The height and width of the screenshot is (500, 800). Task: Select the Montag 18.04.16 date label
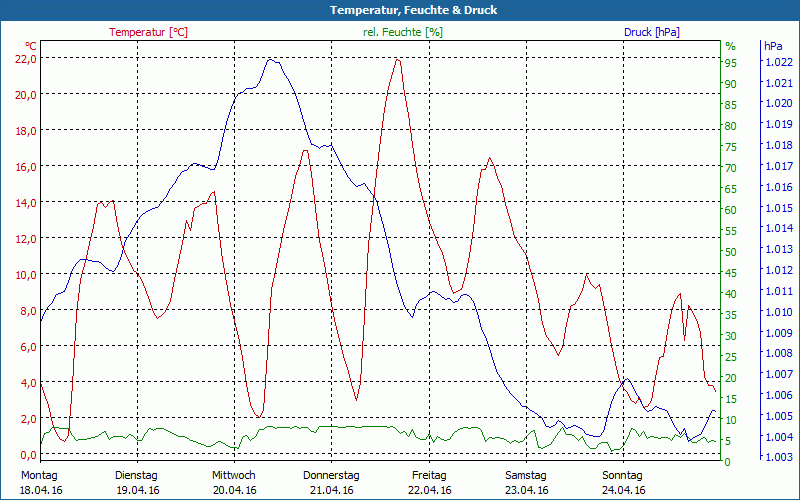coord(40,482)
